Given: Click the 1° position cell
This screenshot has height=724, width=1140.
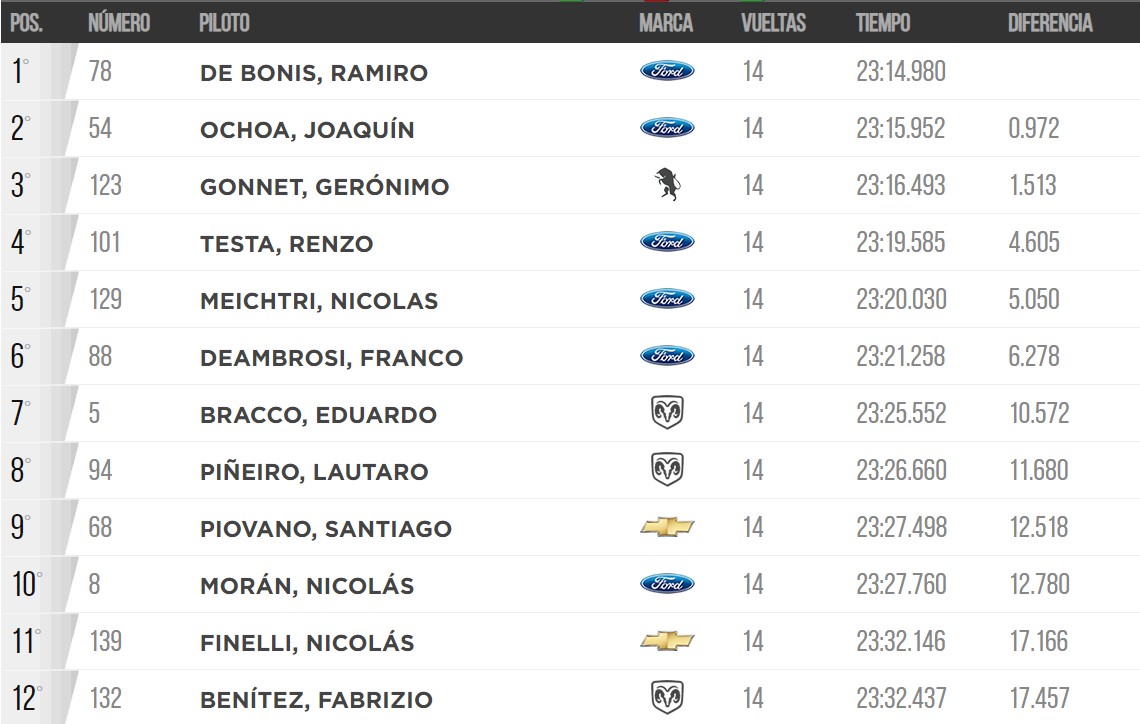Looking at the screenshot, I should 20,71.
